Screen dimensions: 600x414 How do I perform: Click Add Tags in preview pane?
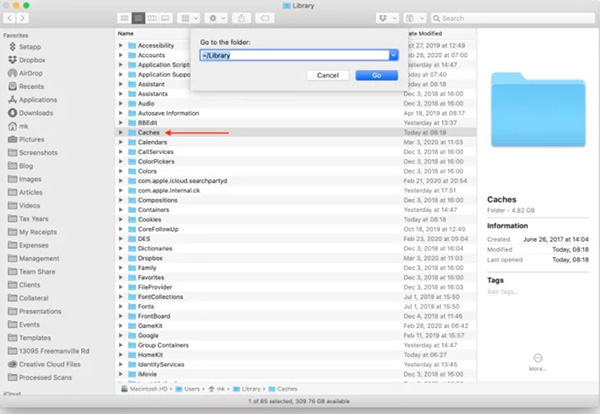503,292
